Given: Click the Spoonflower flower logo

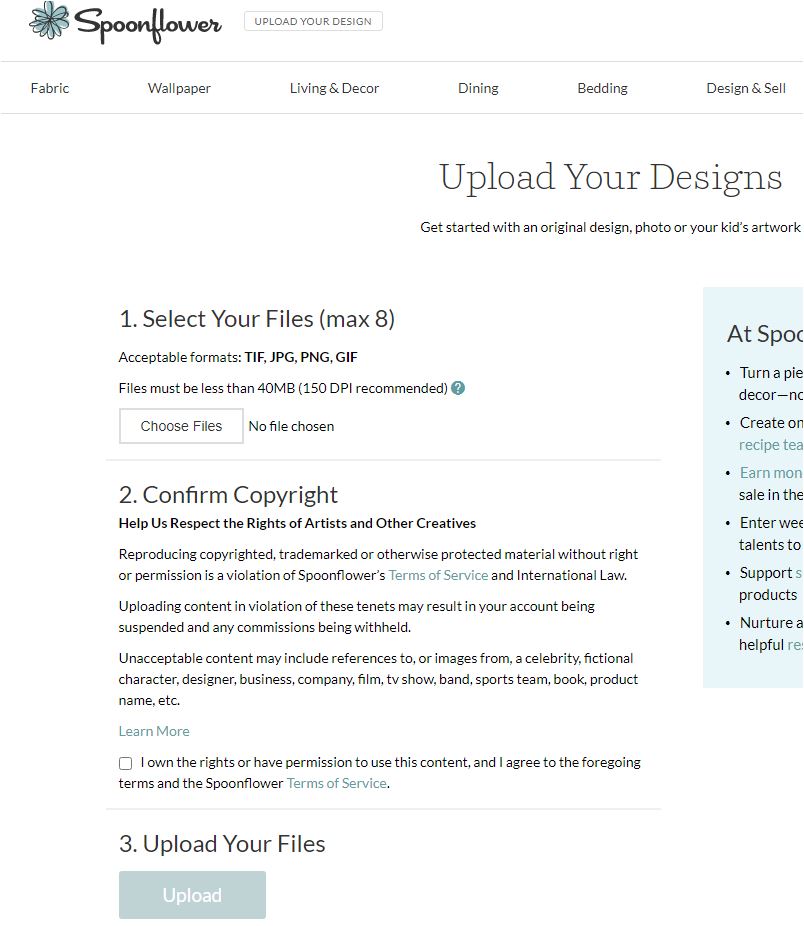Looking at the screenshot, I should pos(50,20).
